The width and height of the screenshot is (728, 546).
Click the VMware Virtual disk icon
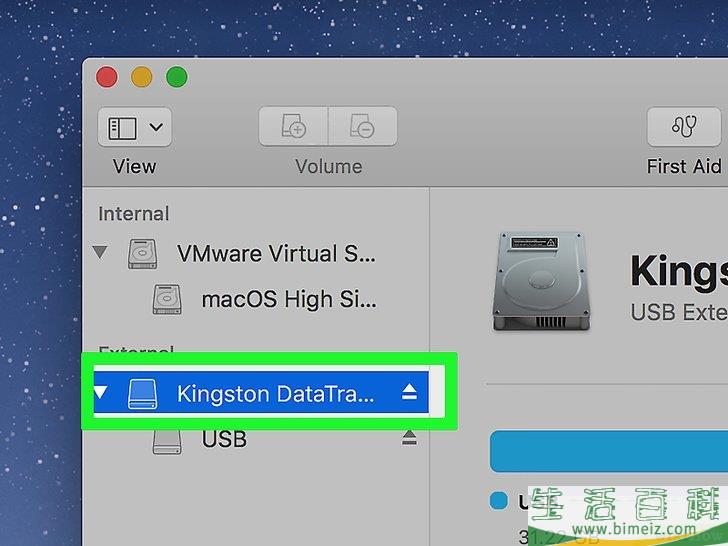[x=143, y=254]
